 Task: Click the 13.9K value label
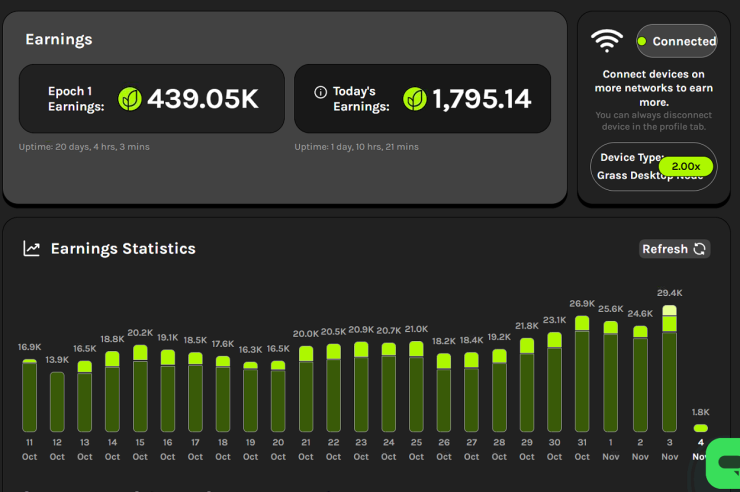(x=57, y=359)
